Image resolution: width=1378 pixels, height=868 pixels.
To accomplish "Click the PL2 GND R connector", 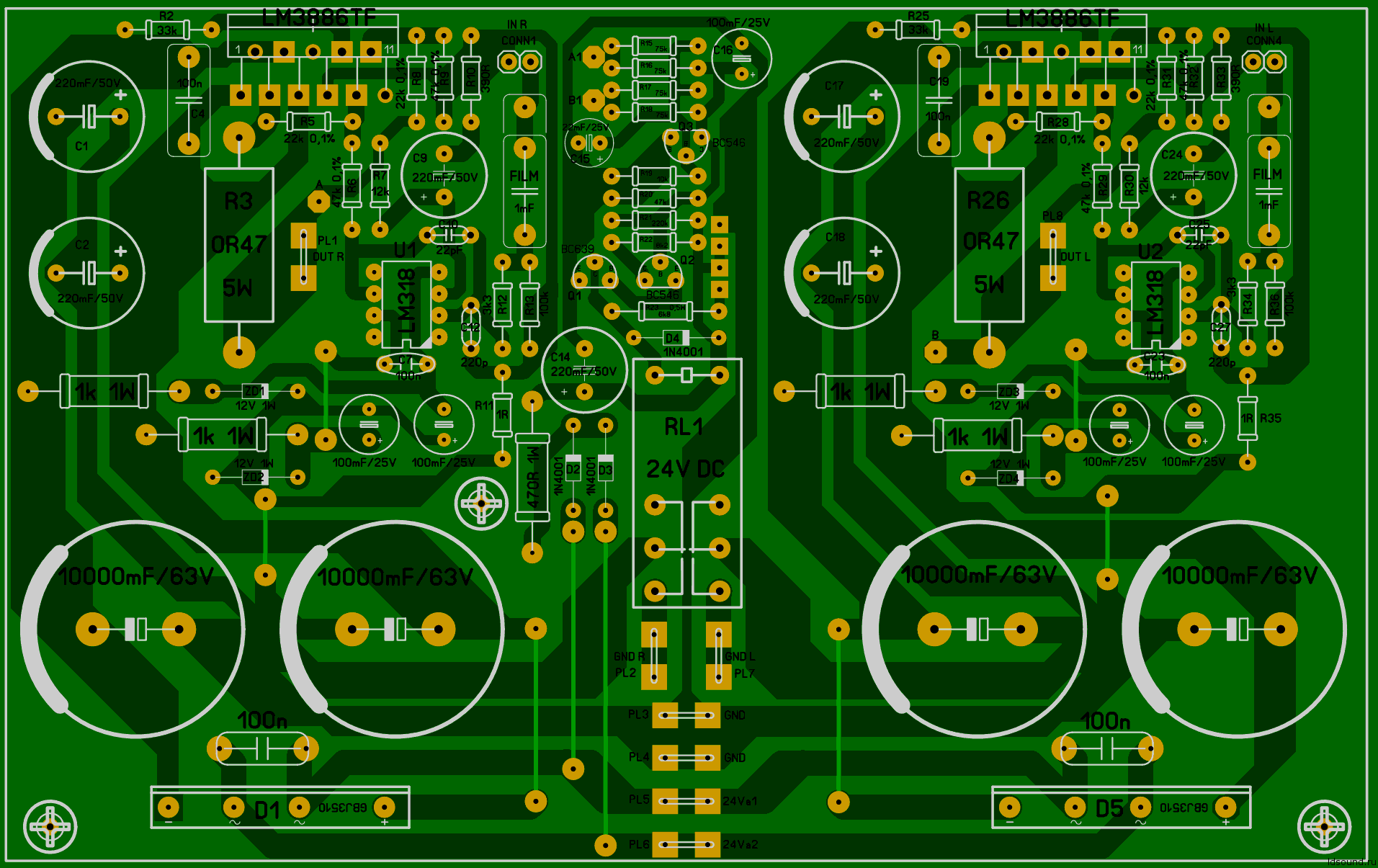I will [653, 656].
